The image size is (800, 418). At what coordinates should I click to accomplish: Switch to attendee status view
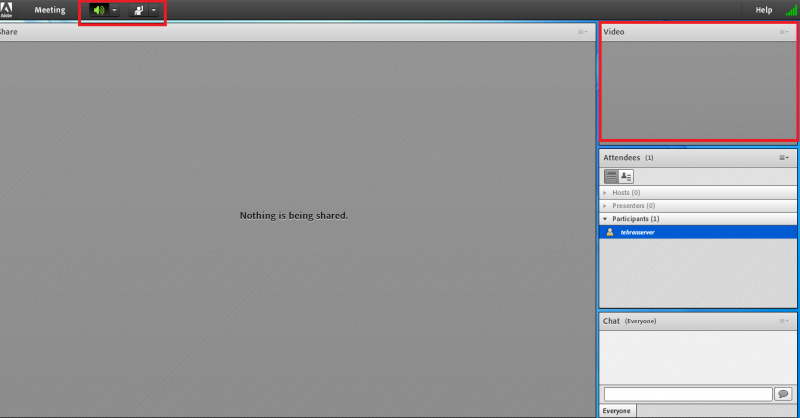(626, 176)
